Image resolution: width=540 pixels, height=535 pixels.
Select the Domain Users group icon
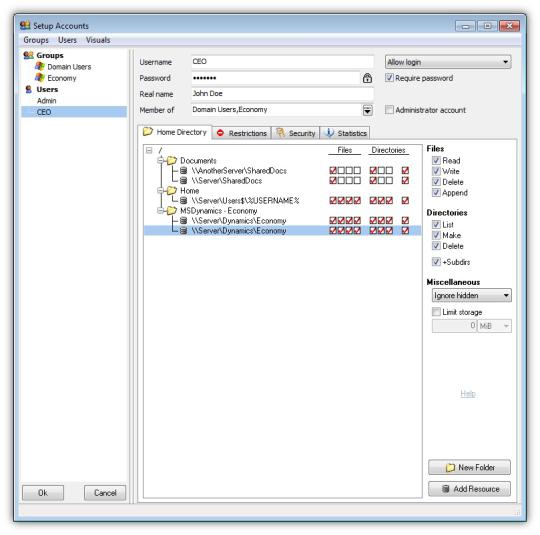40,66
